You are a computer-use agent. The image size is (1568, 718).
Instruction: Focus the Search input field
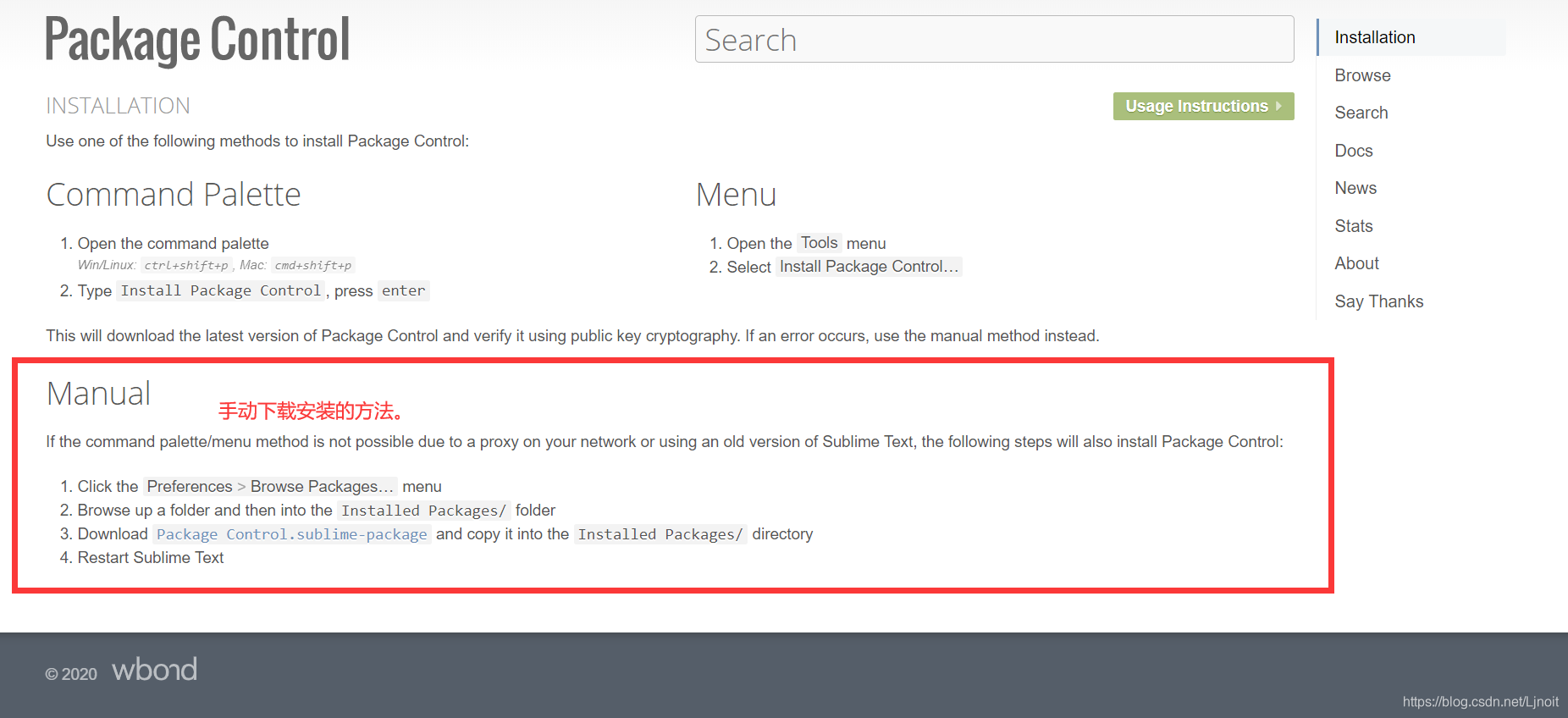pos(994,39)
